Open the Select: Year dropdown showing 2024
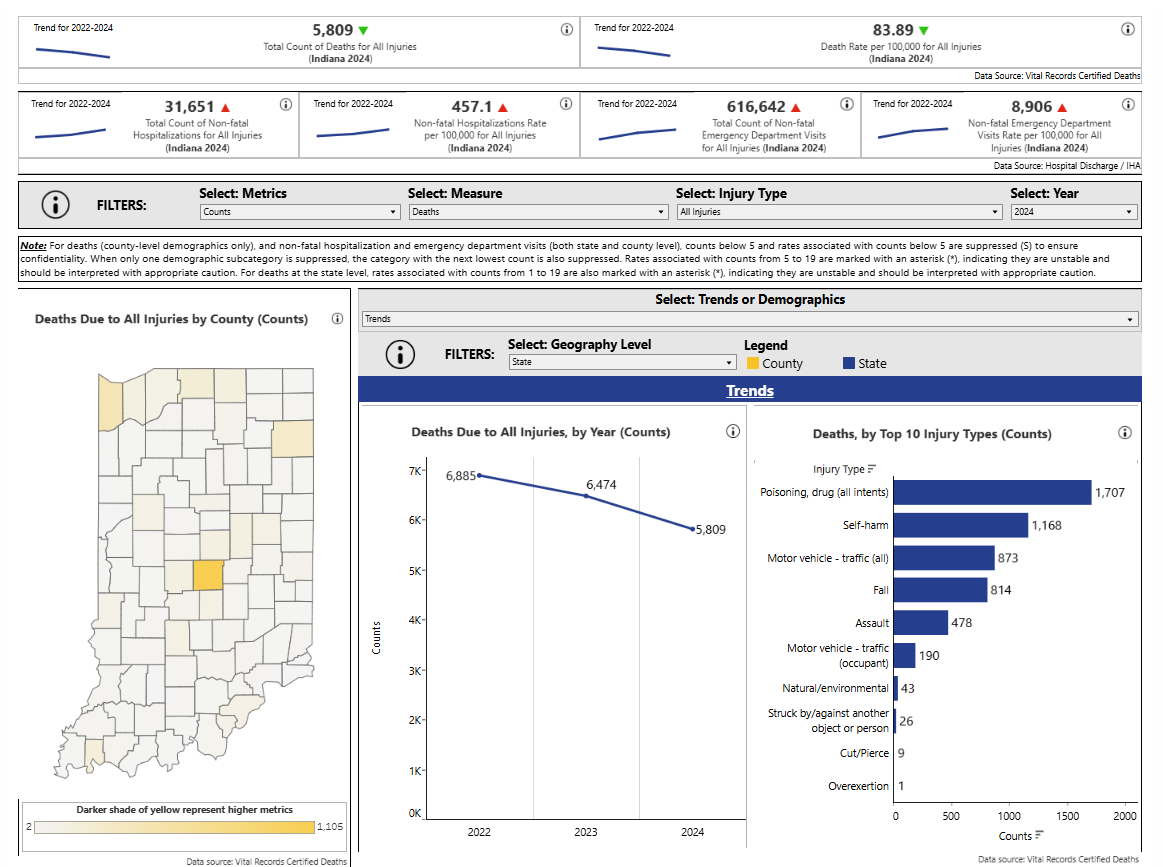Image resolution: width=1163 pixels, height=867 pixels. 1073,212
